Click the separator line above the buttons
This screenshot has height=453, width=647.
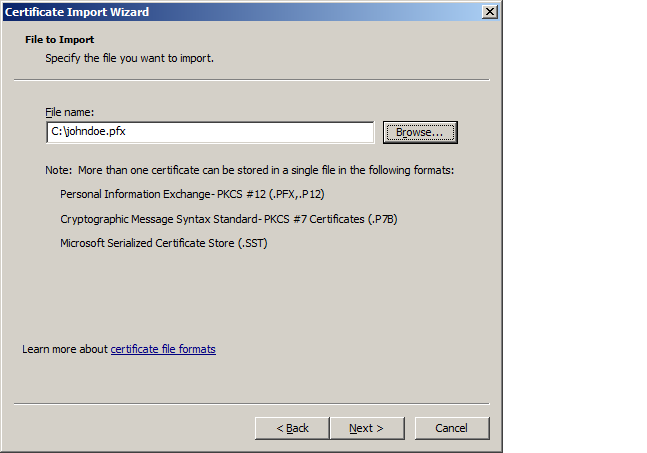coord(250,404)
